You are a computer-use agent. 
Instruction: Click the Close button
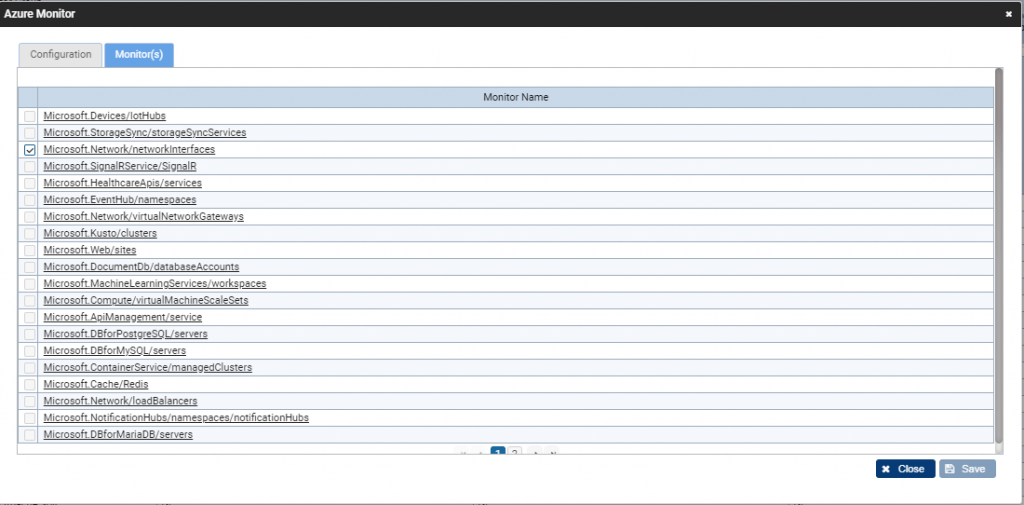click(x=905, y=469)
